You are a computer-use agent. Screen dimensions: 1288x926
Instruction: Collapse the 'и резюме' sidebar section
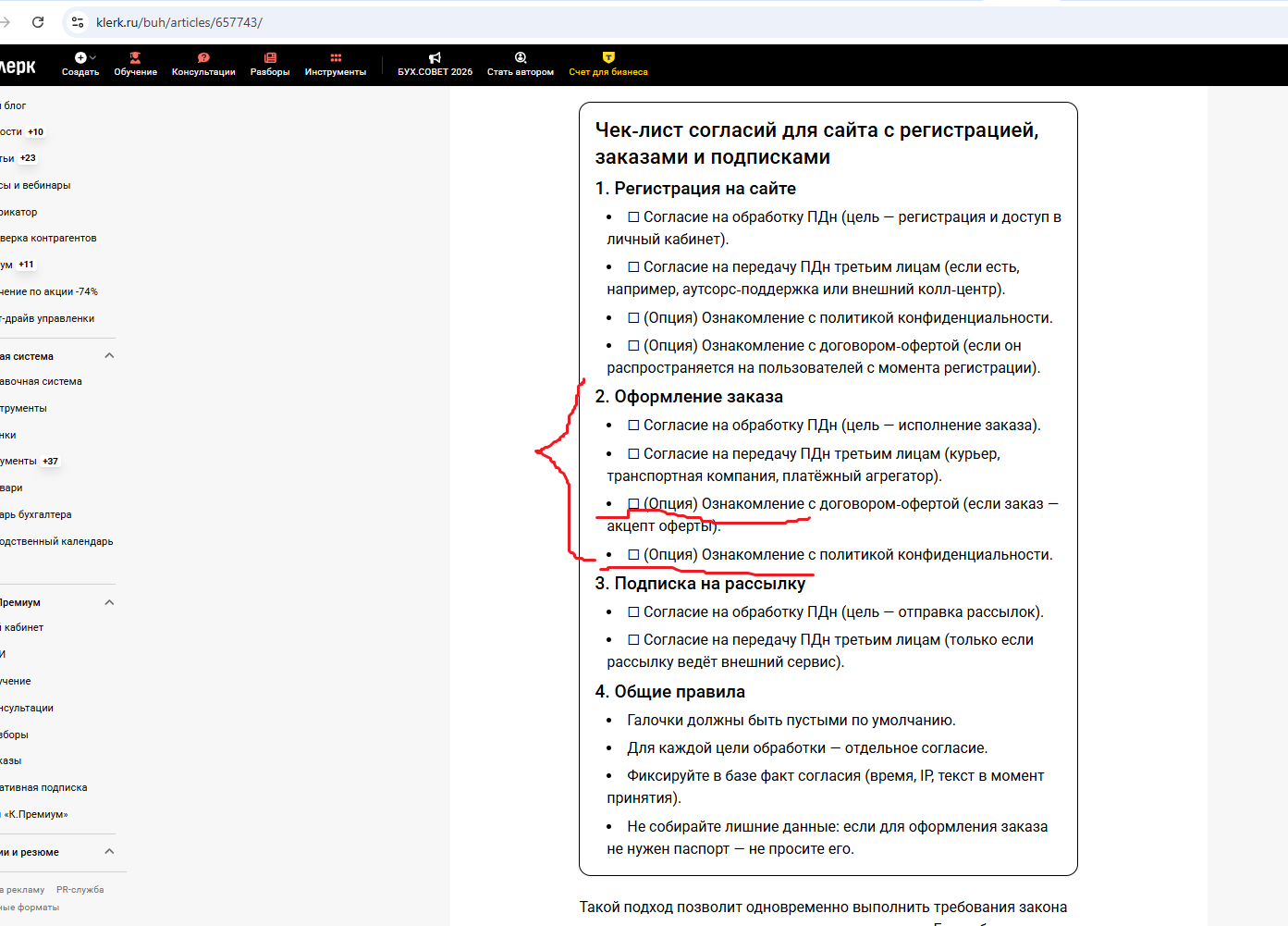[109, 852]
